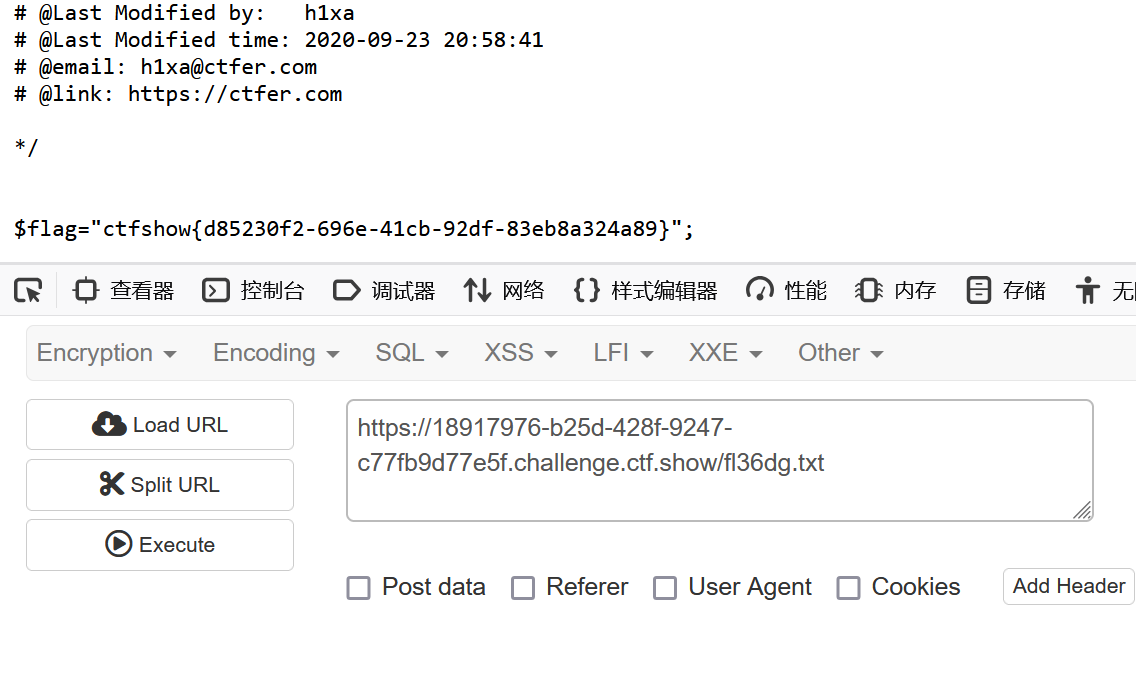Open the 网络 network panel
1136x700 pixels.
504,291
